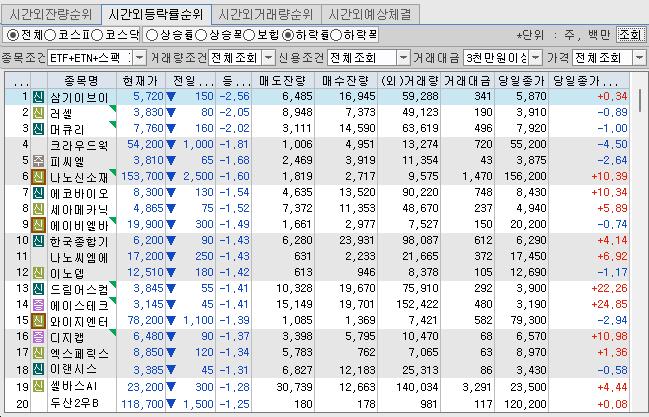Sort by the 거래대금 column header
Image resolution: width=649 pixels, height=417 pixels.
[467, 80]
